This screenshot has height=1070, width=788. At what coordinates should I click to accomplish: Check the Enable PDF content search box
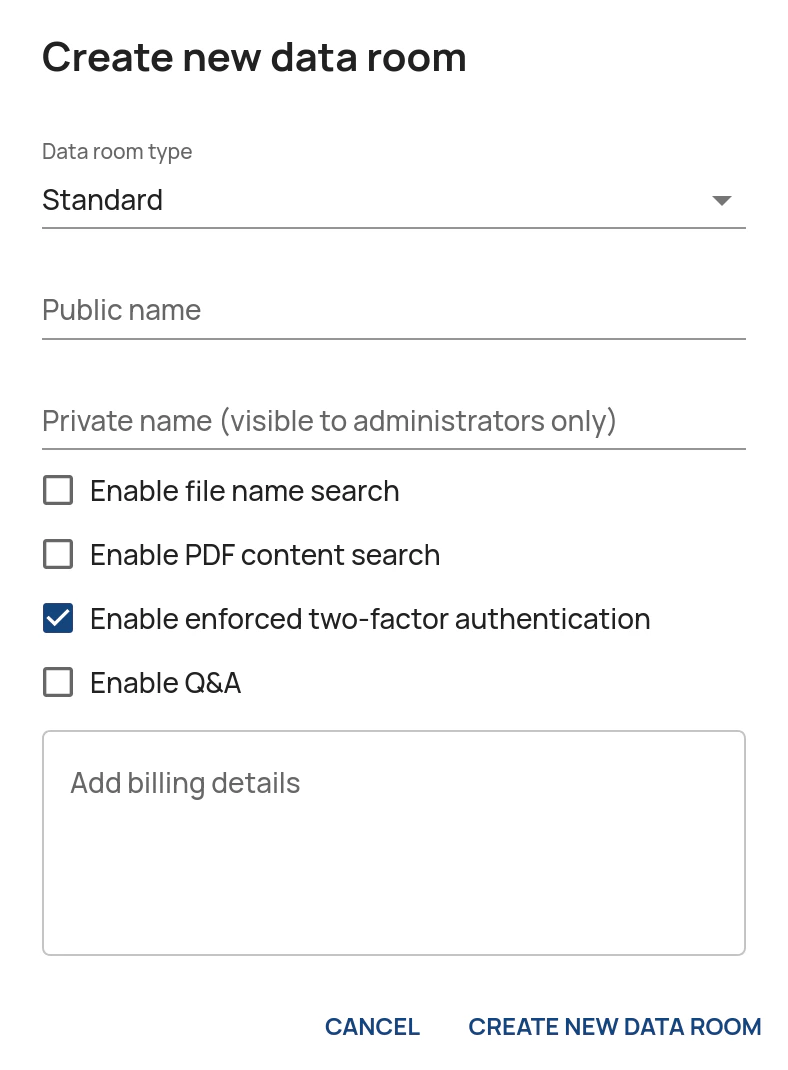58,554
